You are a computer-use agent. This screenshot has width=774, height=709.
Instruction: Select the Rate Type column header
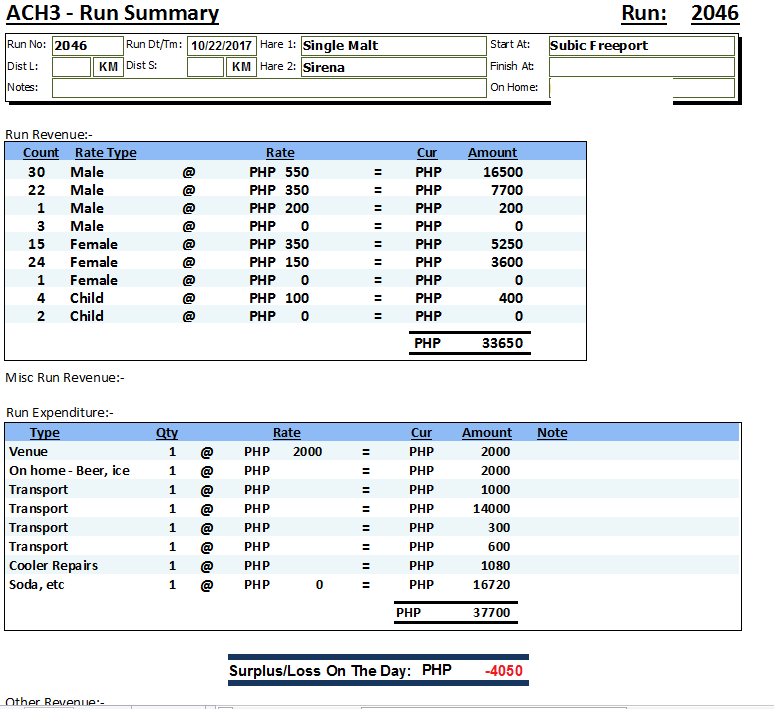pyautogui.click(x=105, y=153)
